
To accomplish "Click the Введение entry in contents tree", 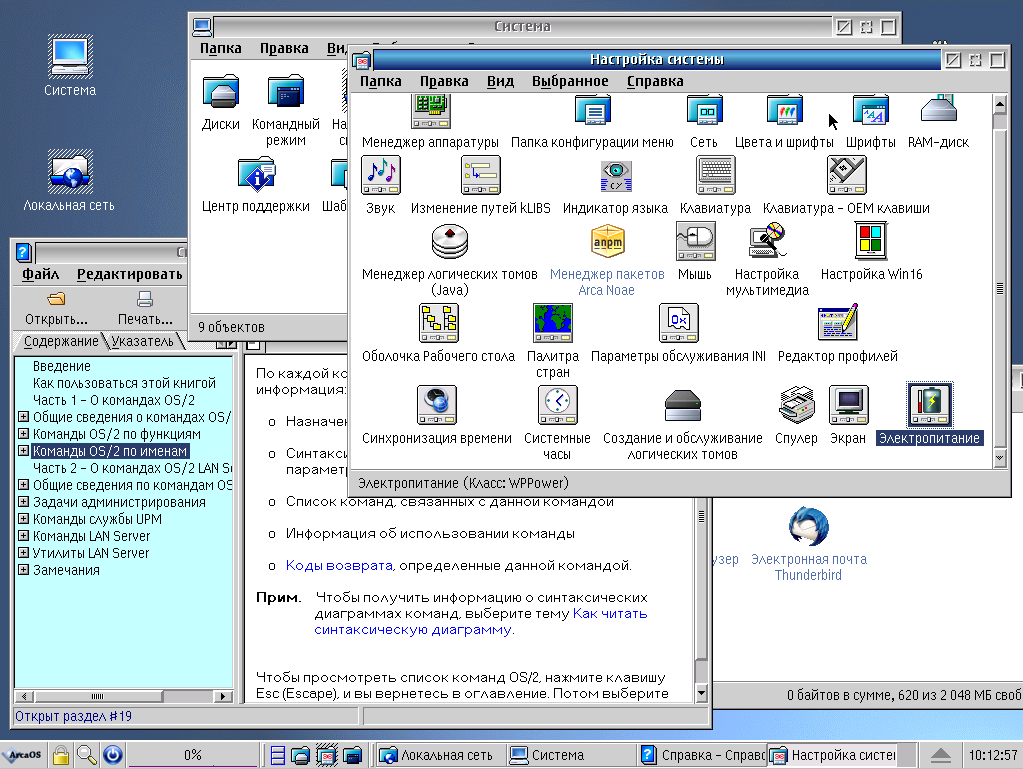I will [x=62, y=366].
